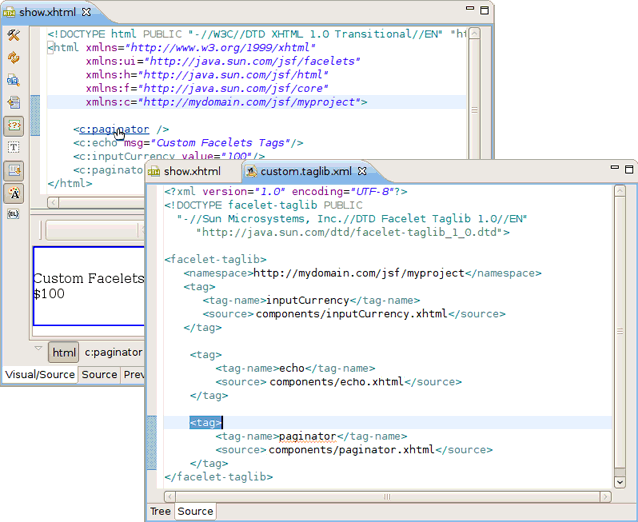Click the c:echo msg tag line

[188, 143]
